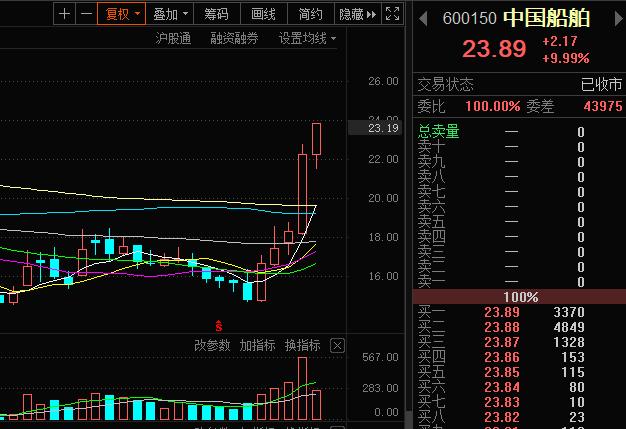Click price change +2.17
The image size is (626, 429).
point(560,41)
